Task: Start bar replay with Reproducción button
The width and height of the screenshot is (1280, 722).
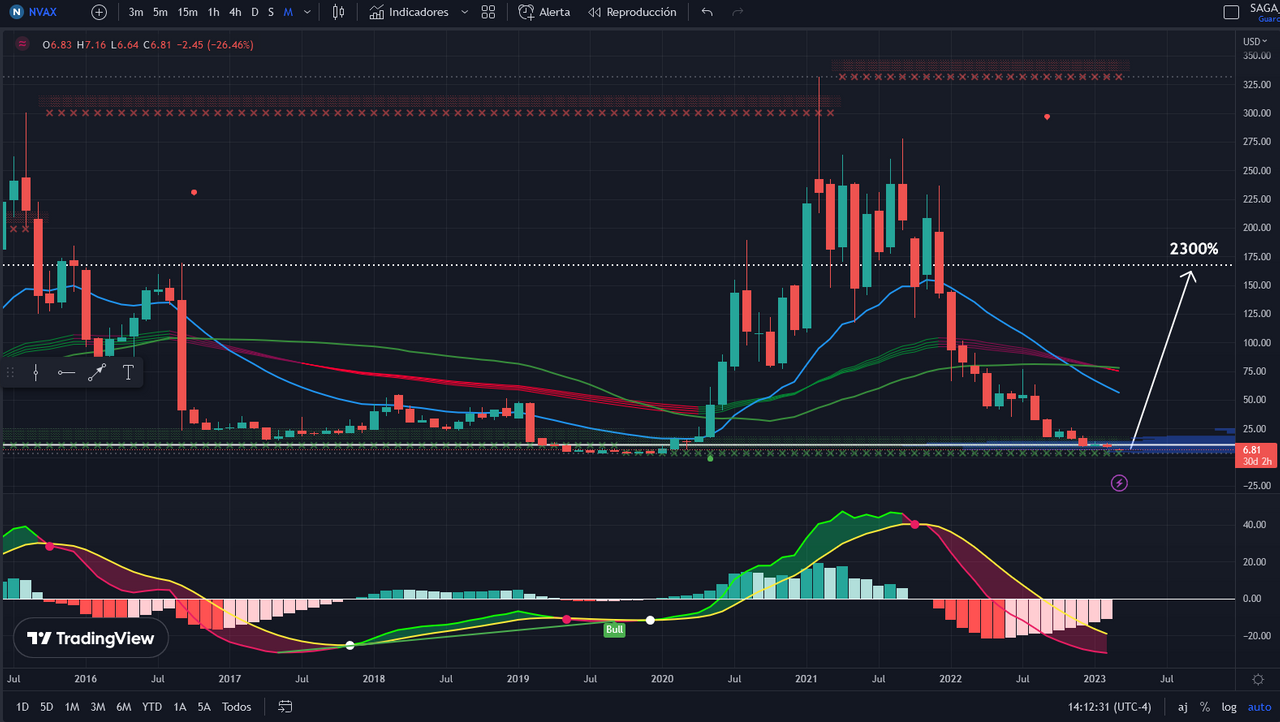Action: click(x=632, y=12)
